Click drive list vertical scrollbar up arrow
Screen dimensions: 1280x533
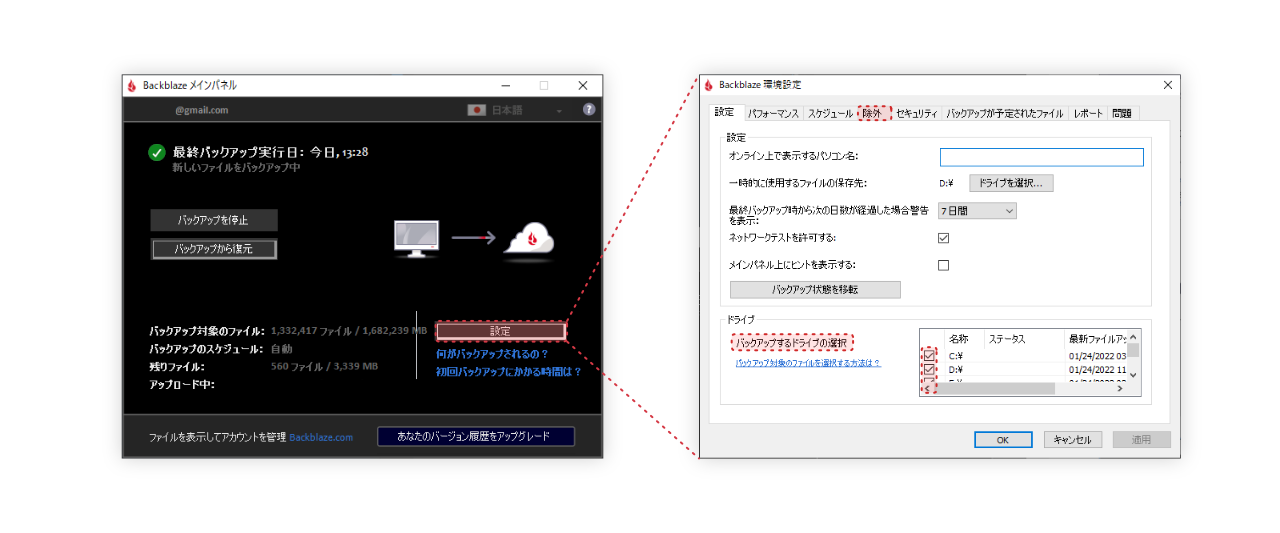pyautogui.click(x=1133, y=336)
